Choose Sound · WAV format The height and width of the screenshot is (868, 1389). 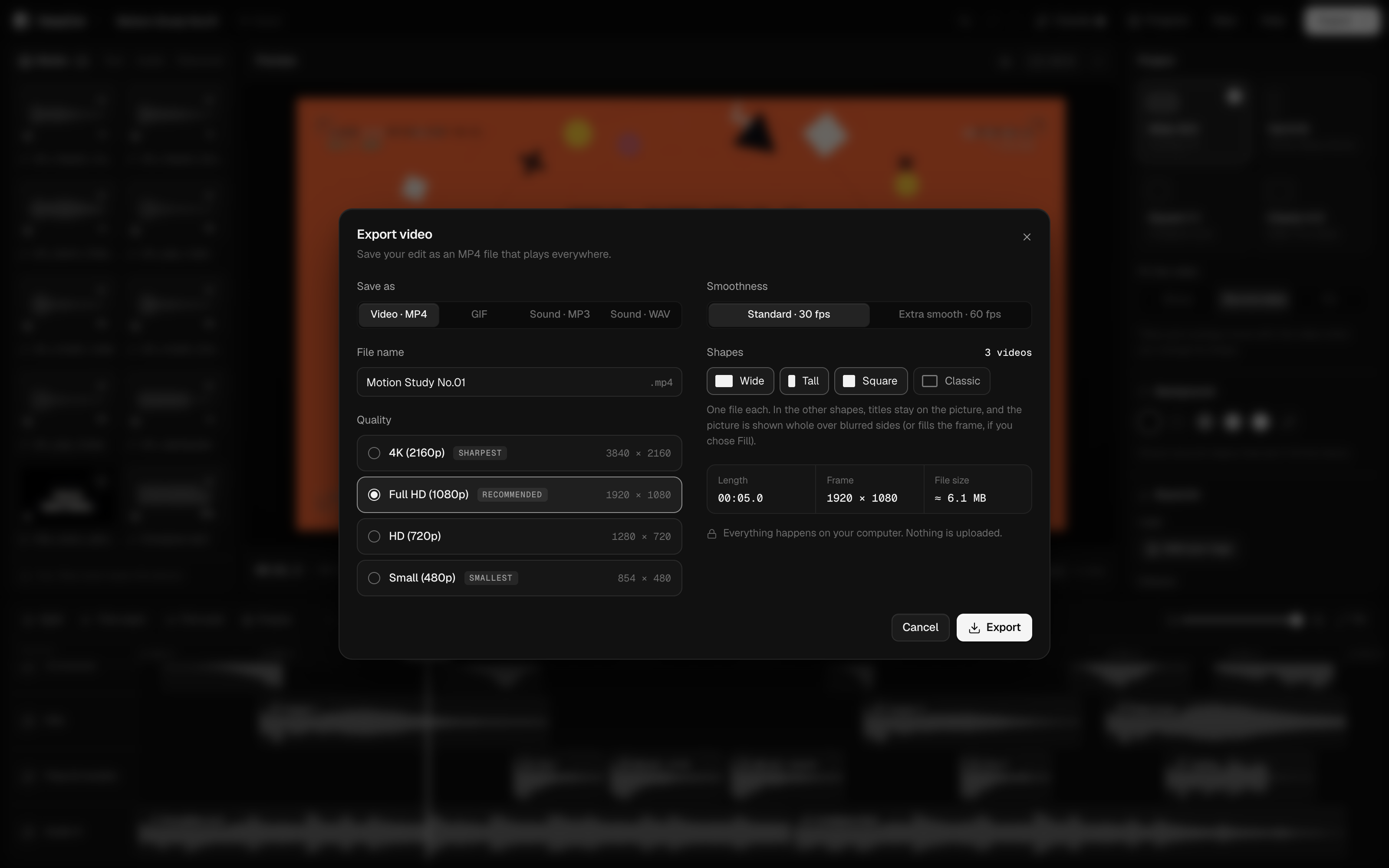pyautogui.click(x=640, y=315)
